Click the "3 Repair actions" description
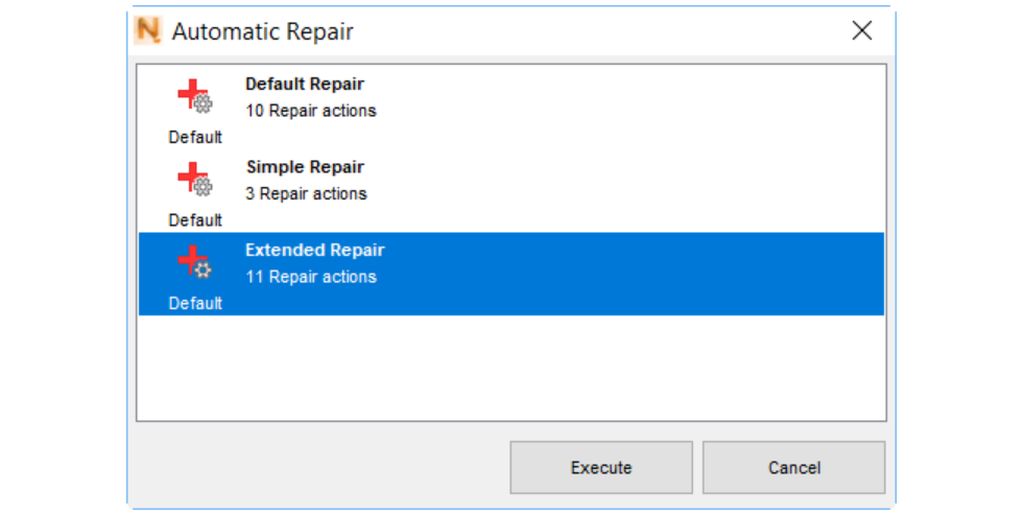The height and width of the screenshot is (515, 1024). pos(306,194)
